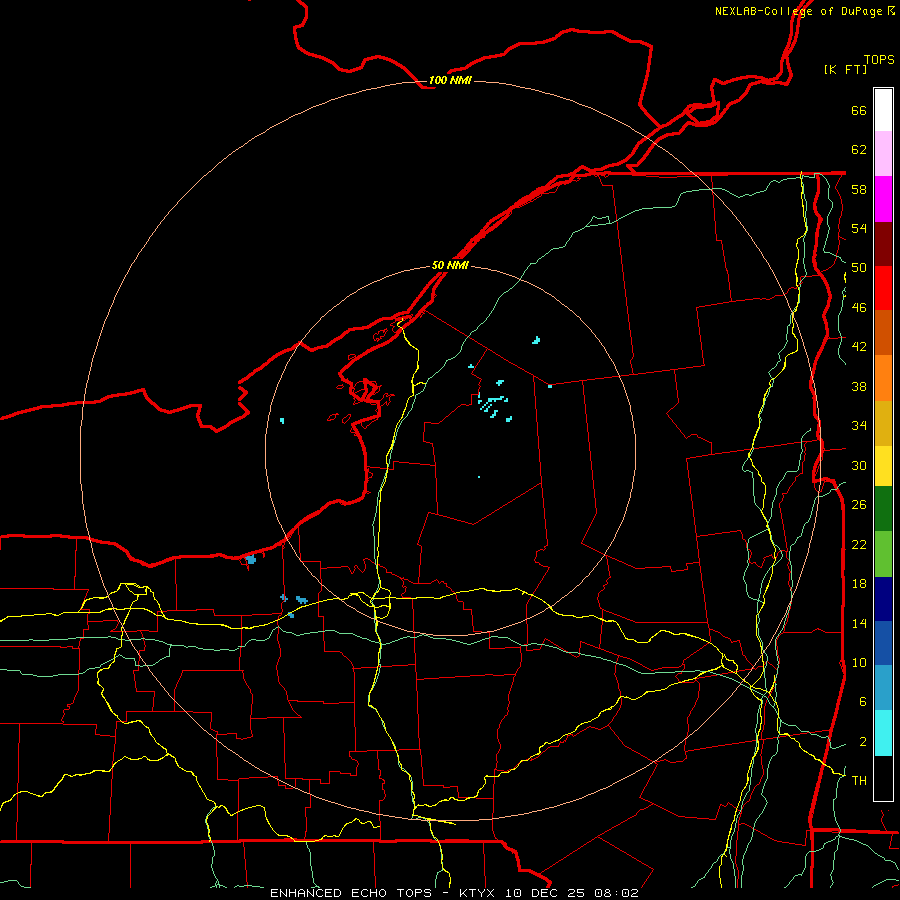The width and height of the screenshot is (900, 900).
Task: Click the bright orange legend color segment
Action: [x=883, y=378]
